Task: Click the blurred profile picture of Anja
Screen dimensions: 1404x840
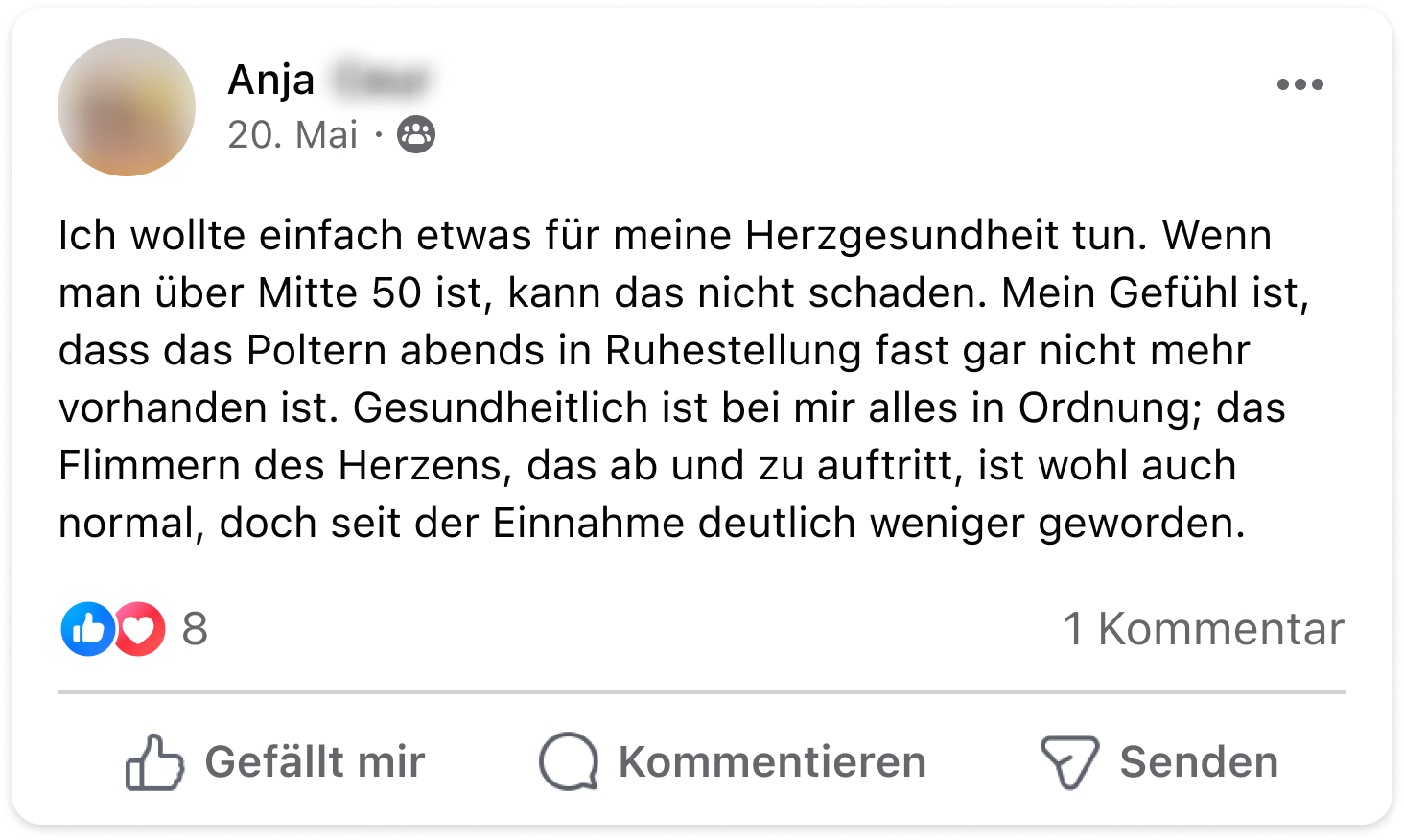Action: point(127,107)
